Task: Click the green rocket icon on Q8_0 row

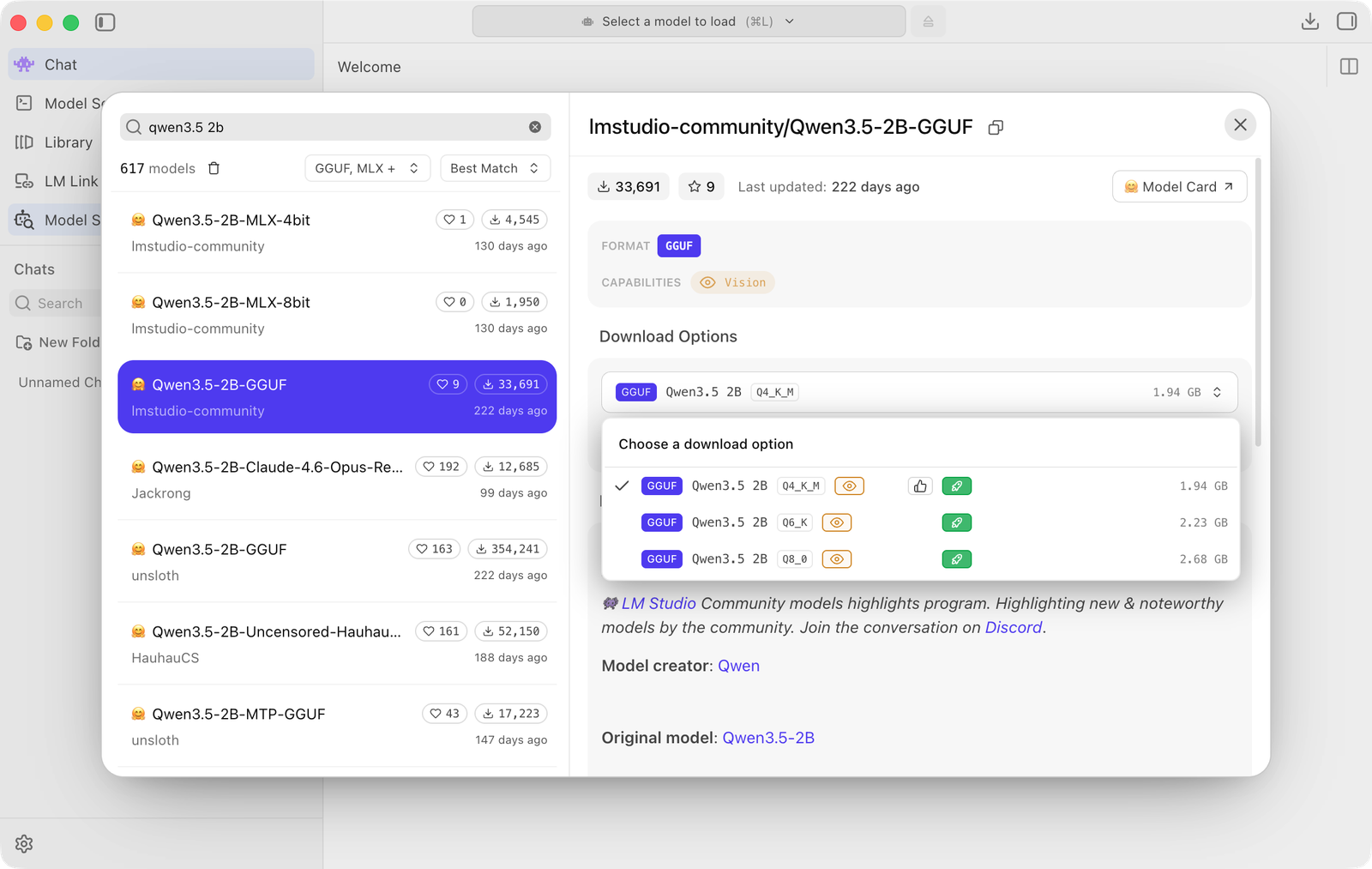Action: point(957,559)
